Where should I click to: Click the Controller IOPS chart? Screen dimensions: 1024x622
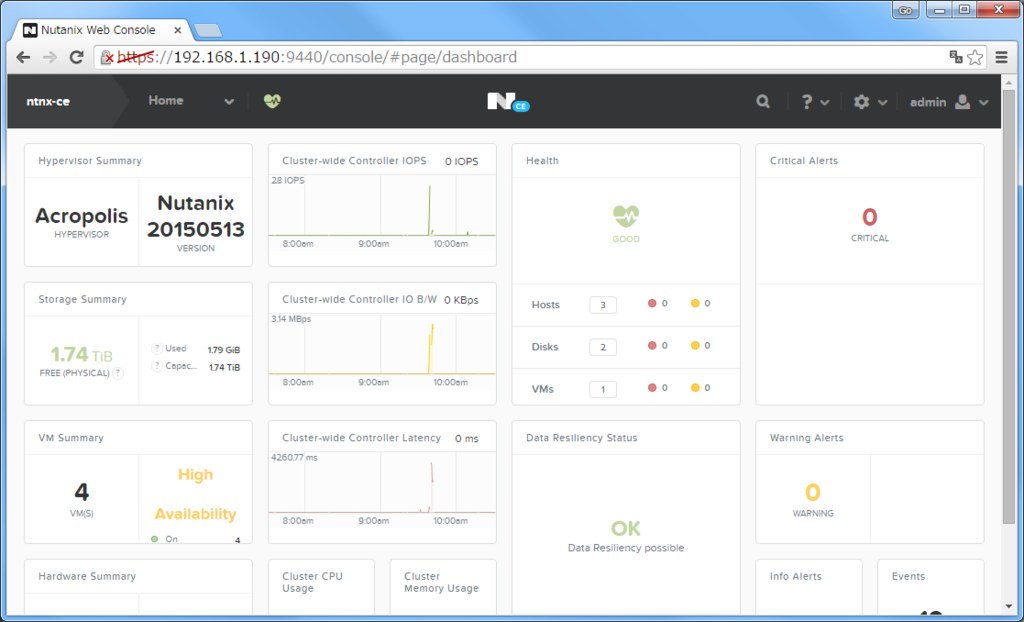click(x=382, y=212)
